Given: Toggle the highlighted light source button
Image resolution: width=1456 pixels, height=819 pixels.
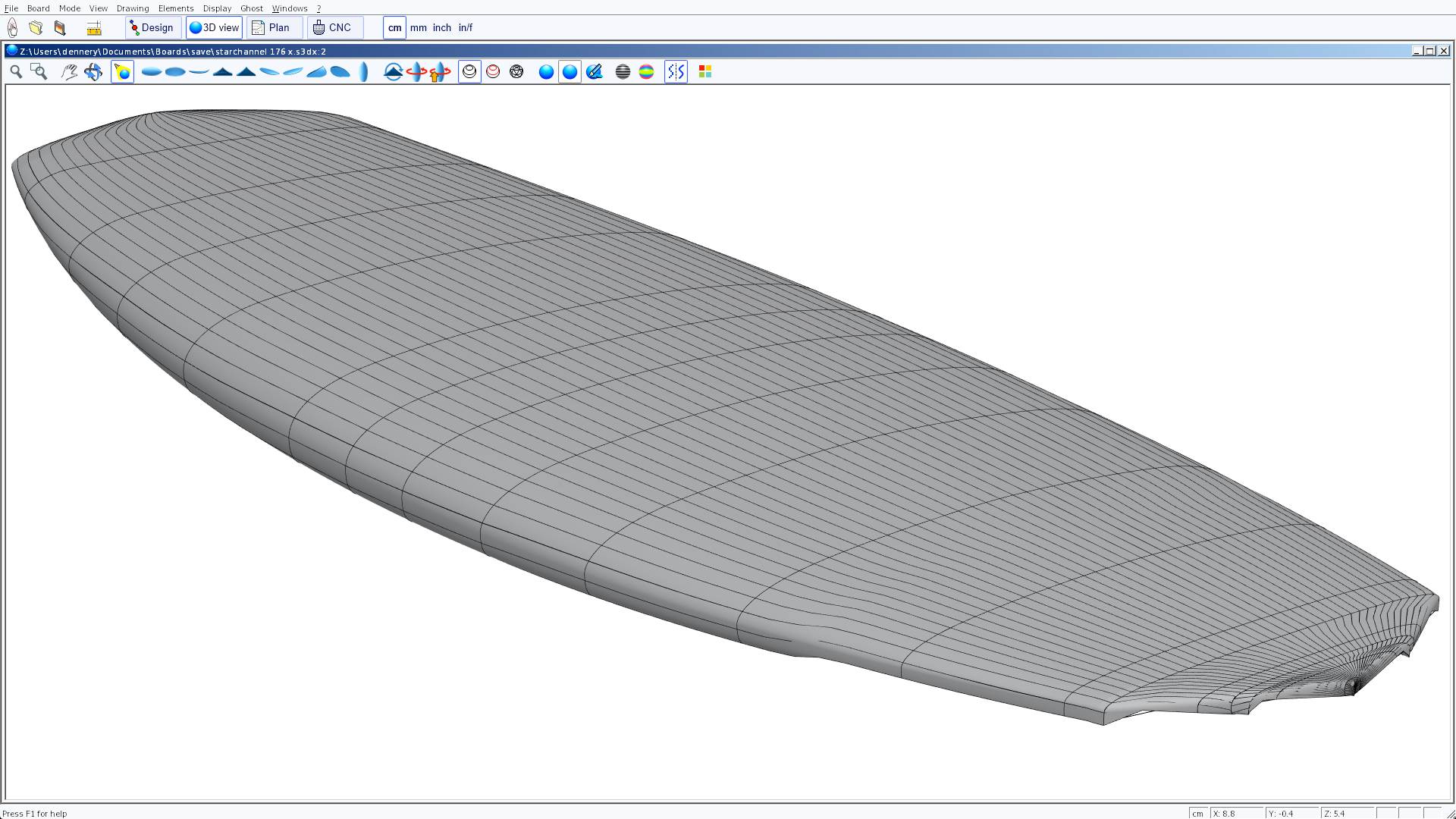Looking at the screenshot, I should coord(122,71).
